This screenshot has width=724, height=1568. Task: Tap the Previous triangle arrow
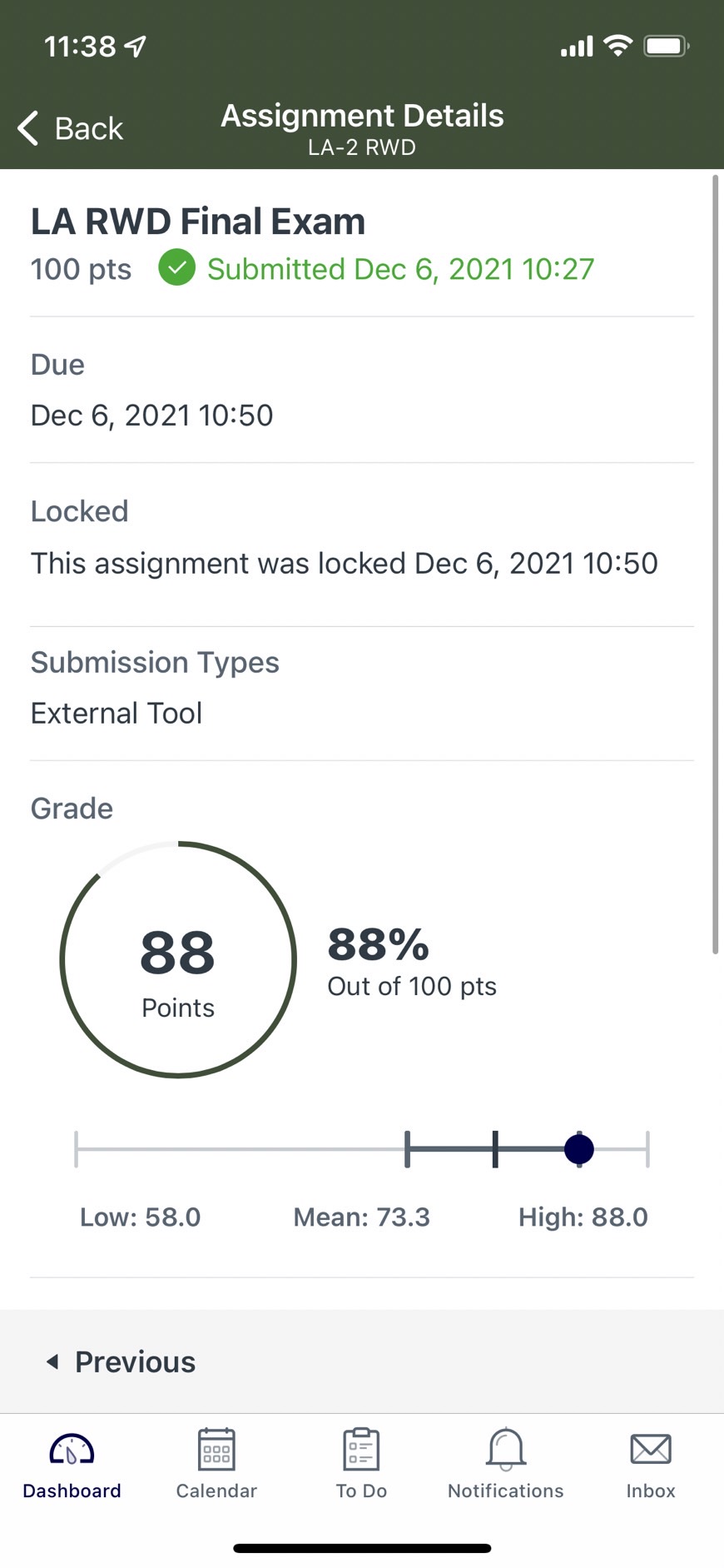(52, 1361)
